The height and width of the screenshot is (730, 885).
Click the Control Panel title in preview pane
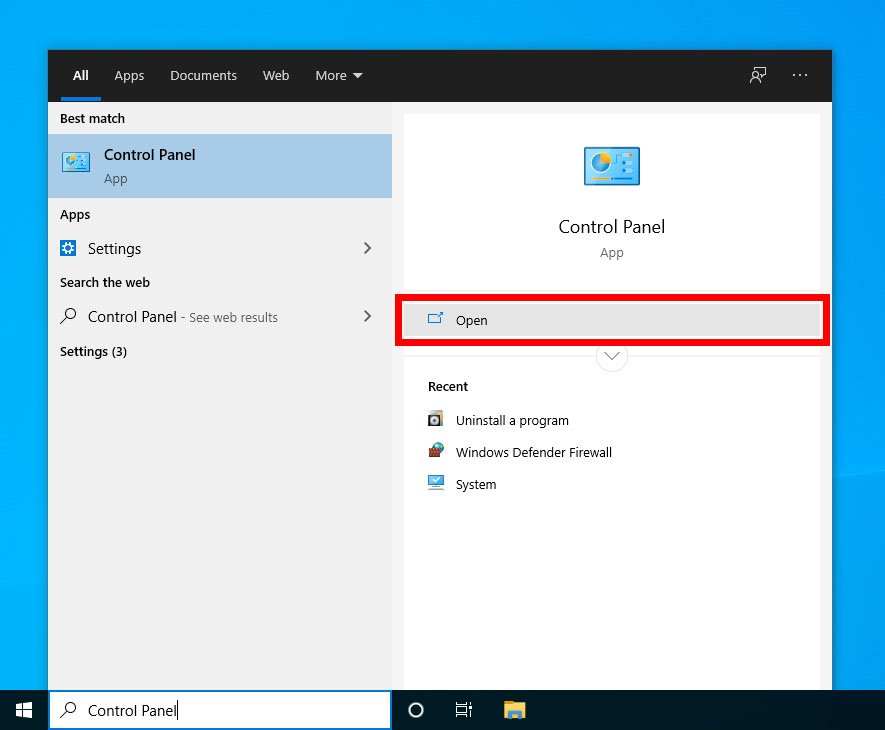coord(612,227)
